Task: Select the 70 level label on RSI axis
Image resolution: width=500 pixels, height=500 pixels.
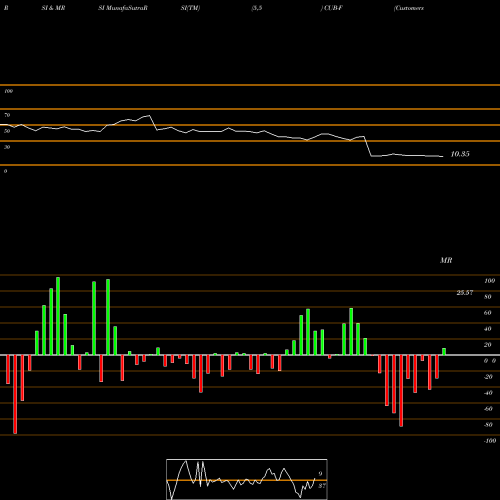Action: click(7, 115)
